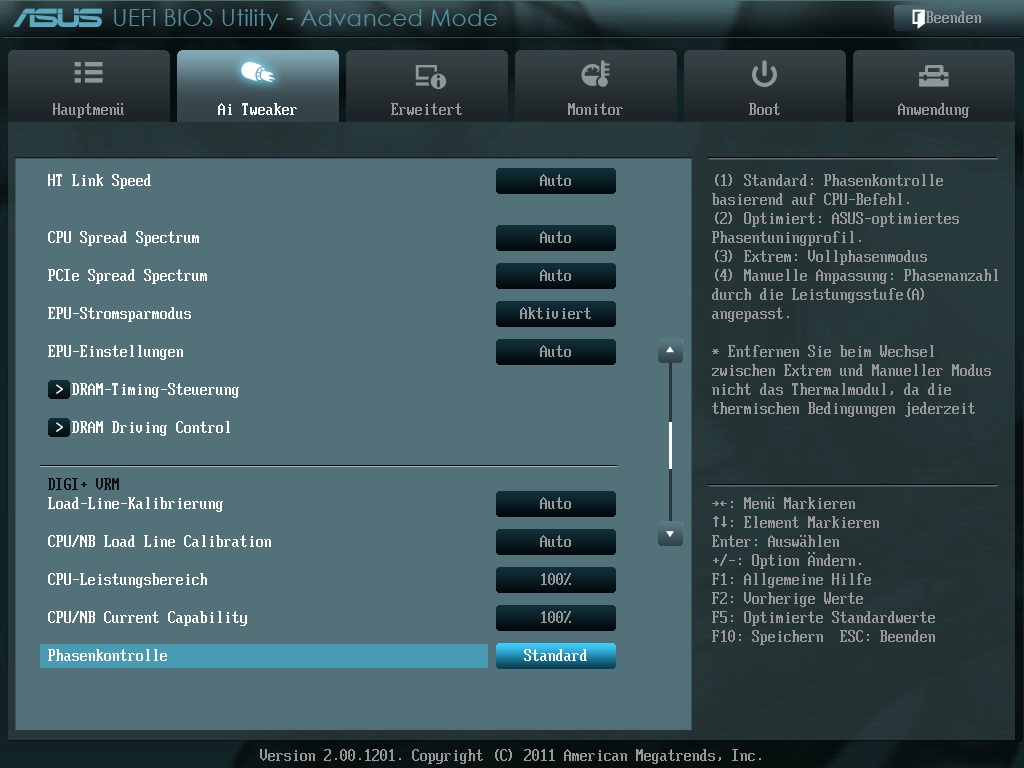Click the version copyright footer text
The image size is (1024, 768).
(x=511, y=756)
